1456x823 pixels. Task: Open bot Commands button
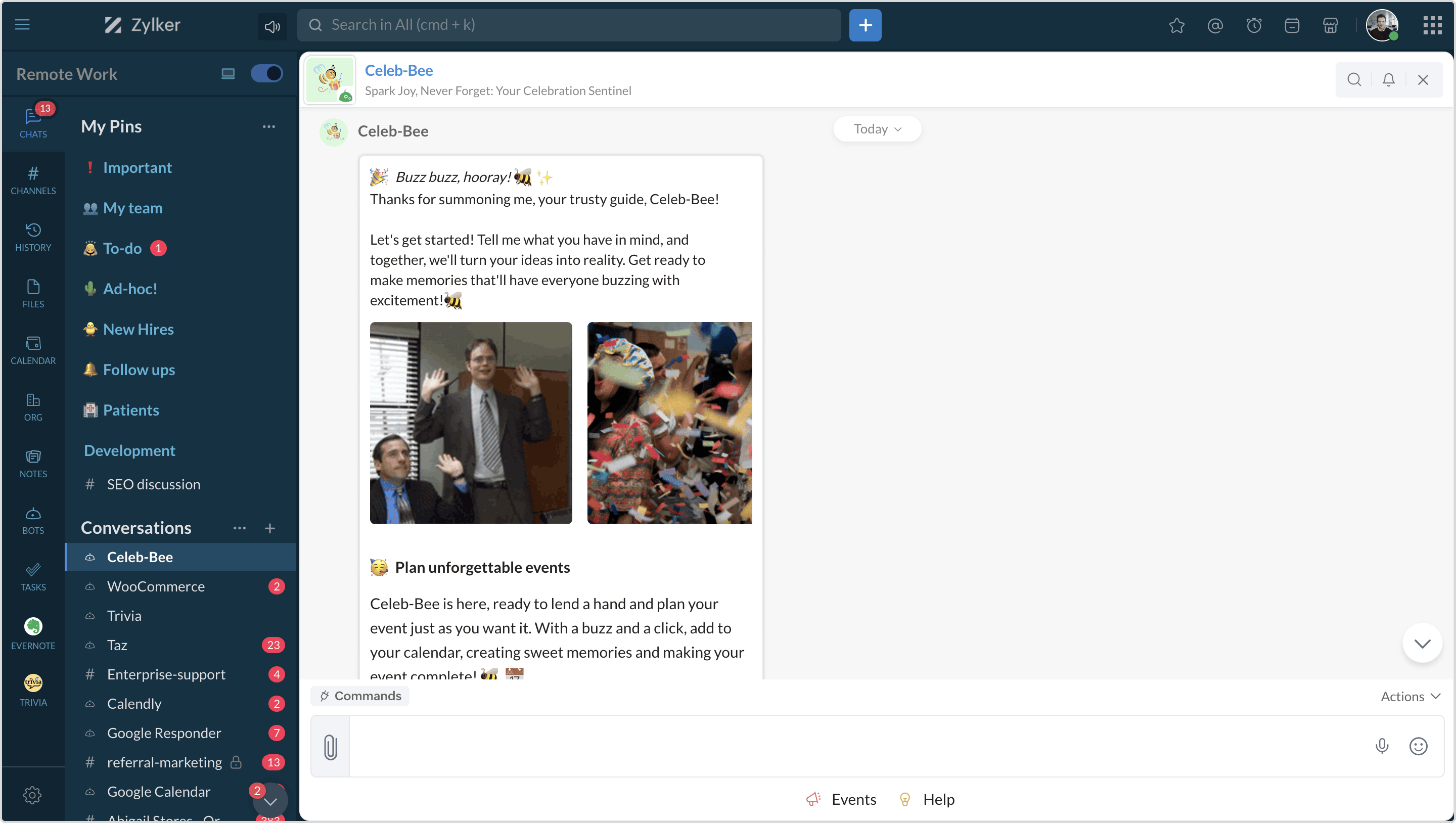[360, 696]
